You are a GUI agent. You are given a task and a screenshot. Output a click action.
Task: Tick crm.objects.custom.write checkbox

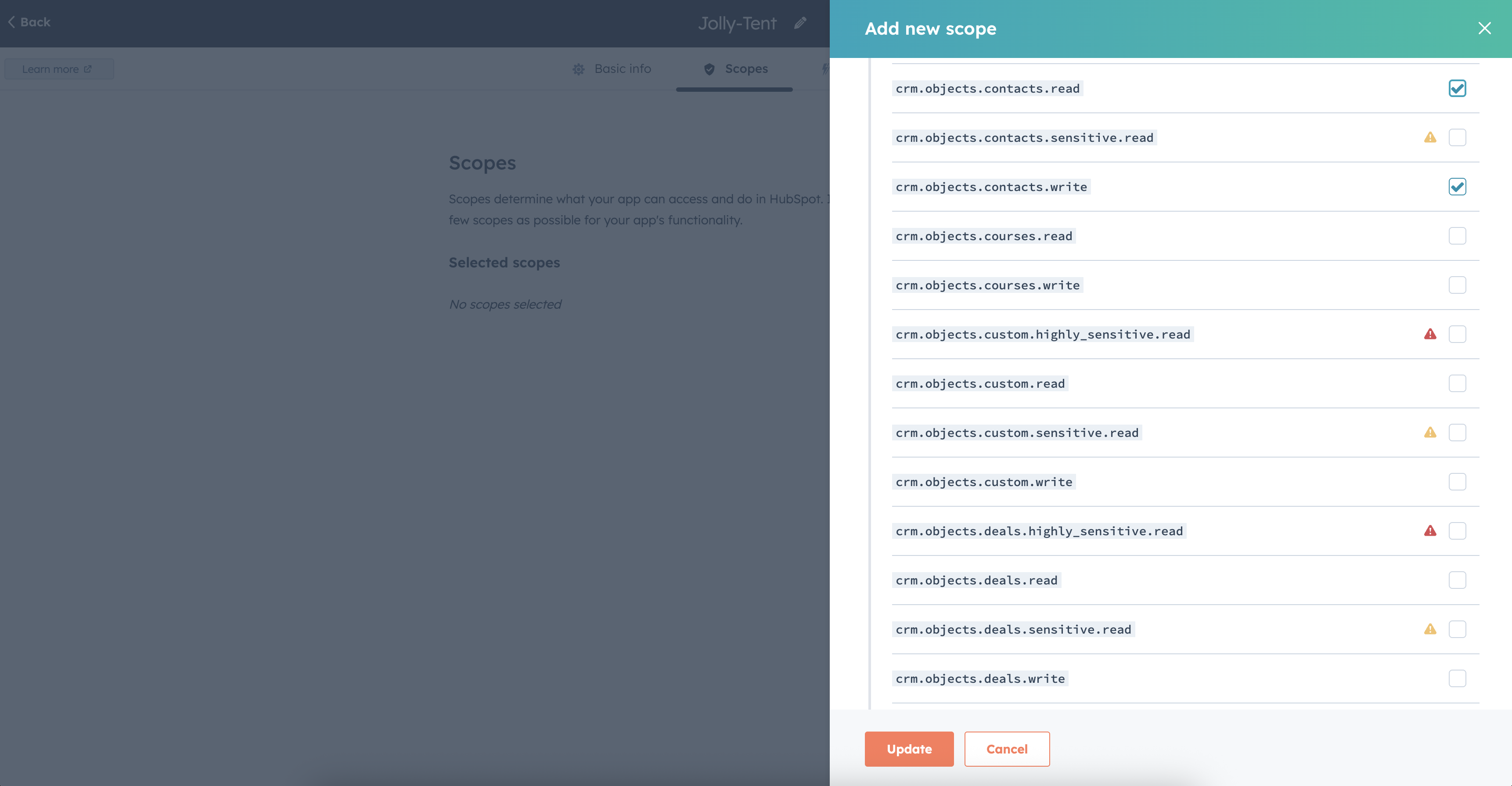[x=1457, y=482]
